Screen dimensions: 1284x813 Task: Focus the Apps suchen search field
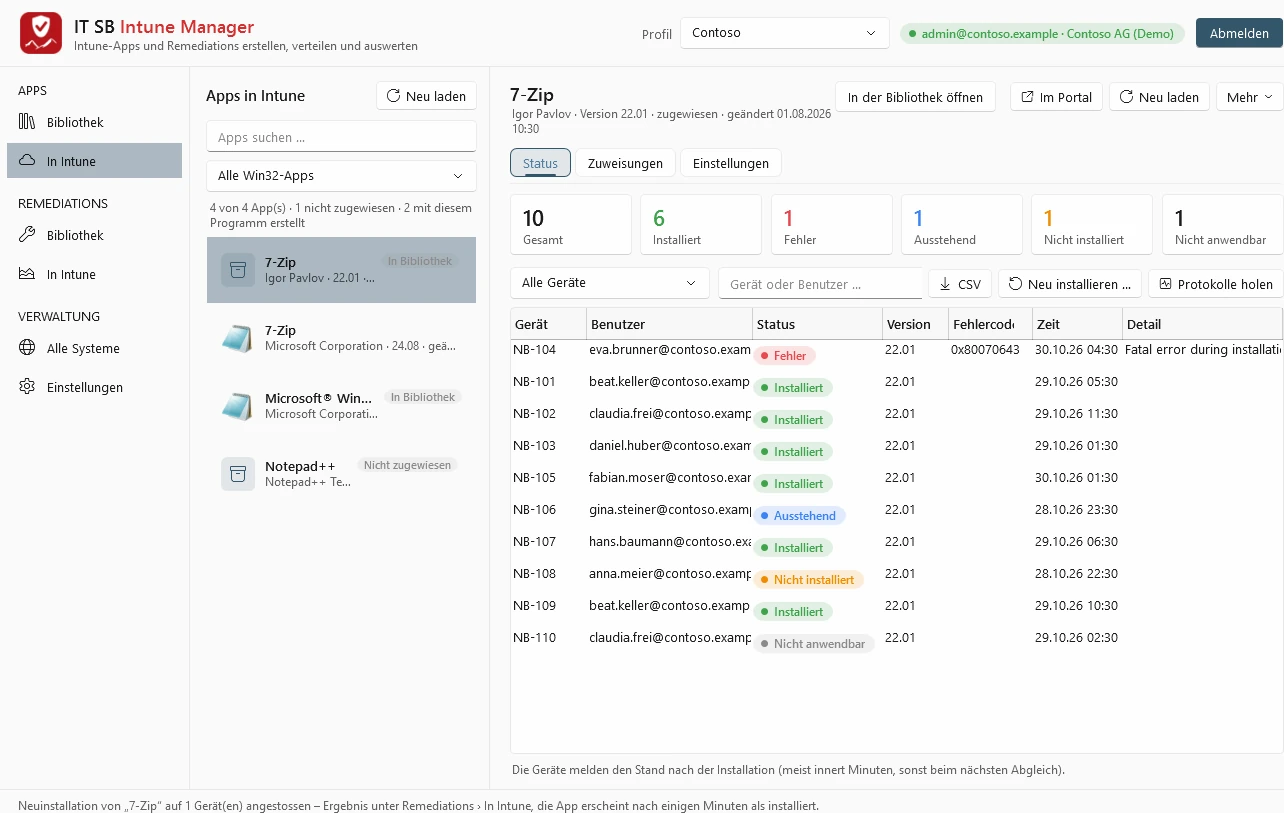[341, 137]
